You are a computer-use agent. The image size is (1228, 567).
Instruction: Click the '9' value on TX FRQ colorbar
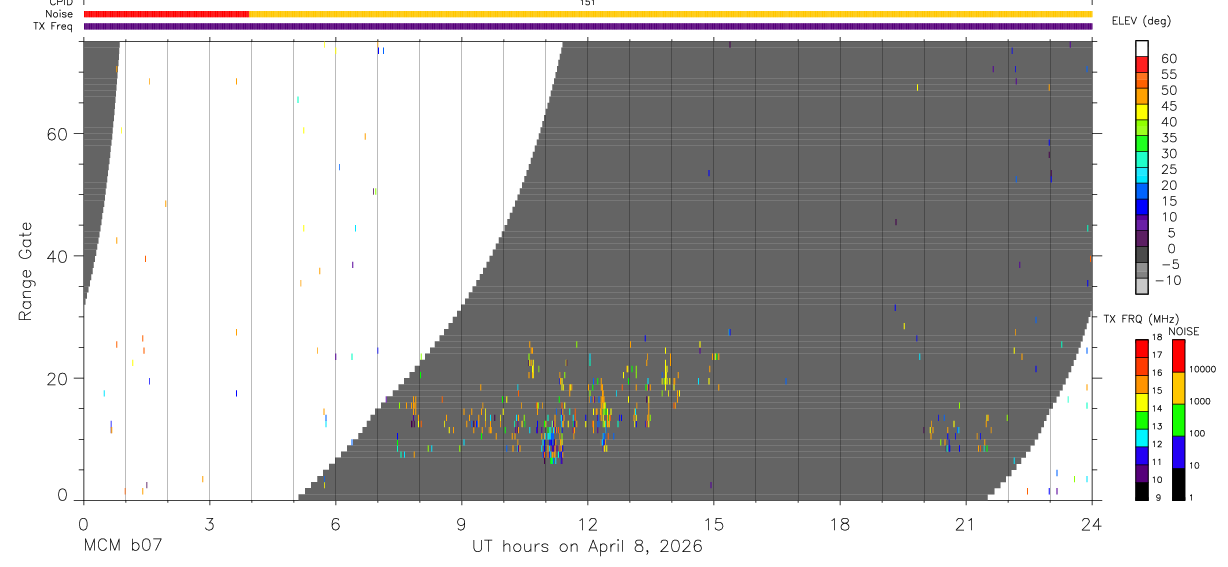(1157, 497)
